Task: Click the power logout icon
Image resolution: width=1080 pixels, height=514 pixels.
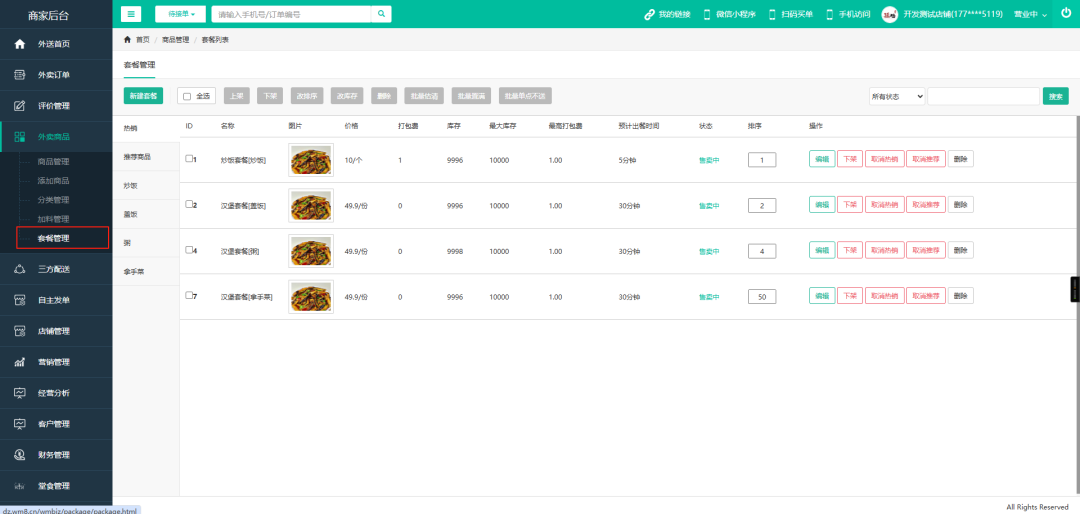Action: (1065, 14)
